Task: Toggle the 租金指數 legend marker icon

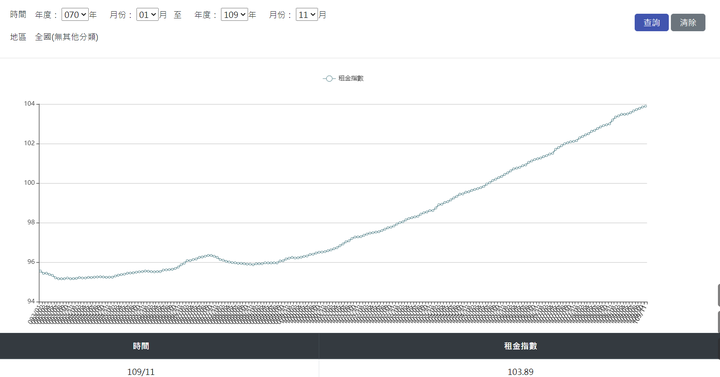Action: click(329, 79)
